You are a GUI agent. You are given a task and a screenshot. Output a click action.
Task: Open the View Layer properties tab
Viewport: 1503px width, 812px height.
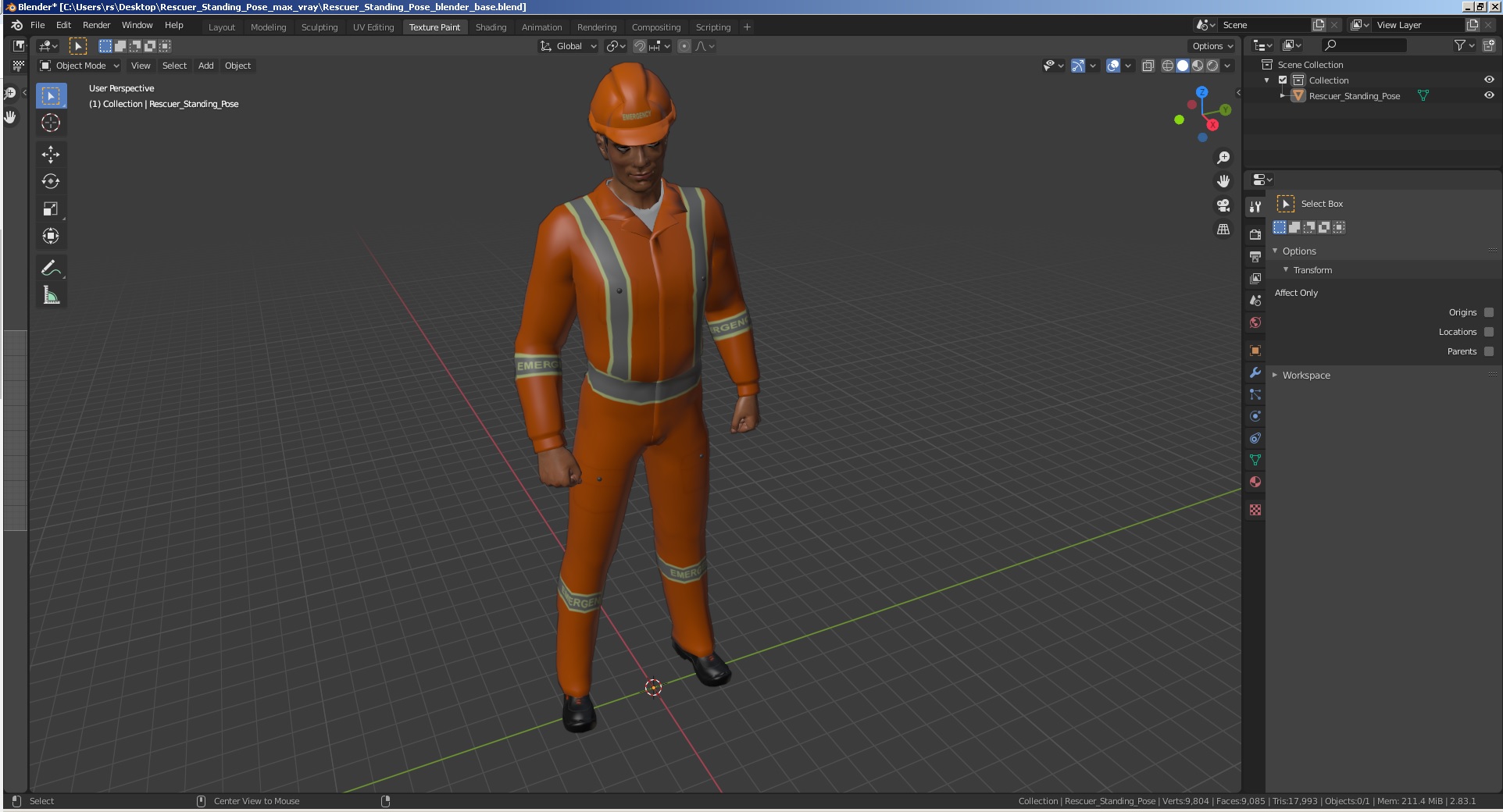coord(1255,278)
